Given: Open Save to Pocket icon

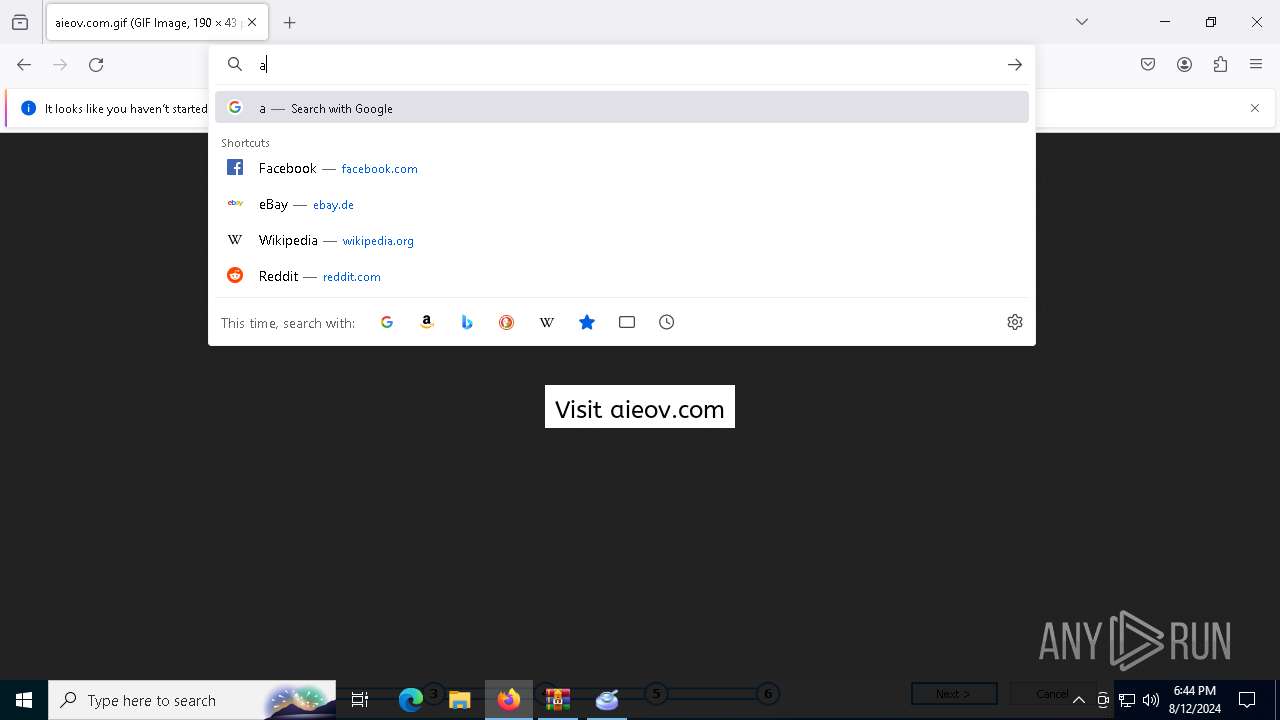Looking at the screenshot, I should [1148, 65].
